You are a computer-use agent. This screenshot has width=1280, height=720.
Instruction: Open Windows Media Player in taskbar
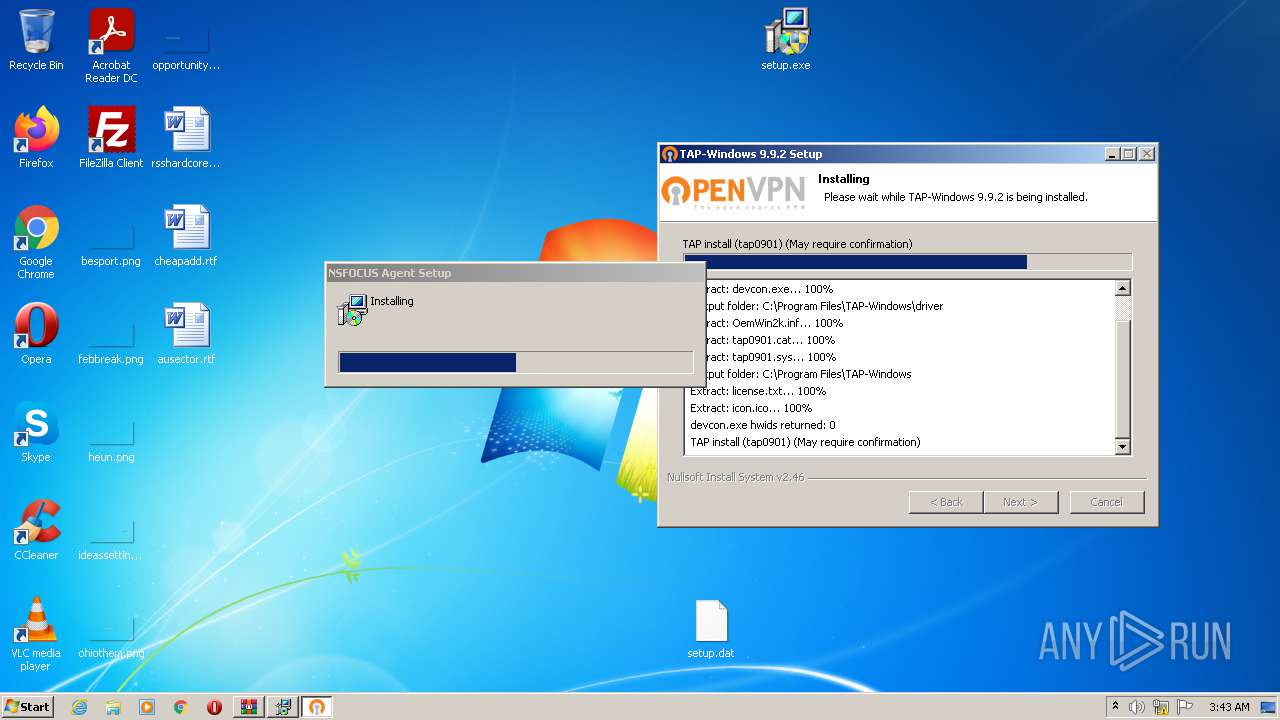[147, 707]
